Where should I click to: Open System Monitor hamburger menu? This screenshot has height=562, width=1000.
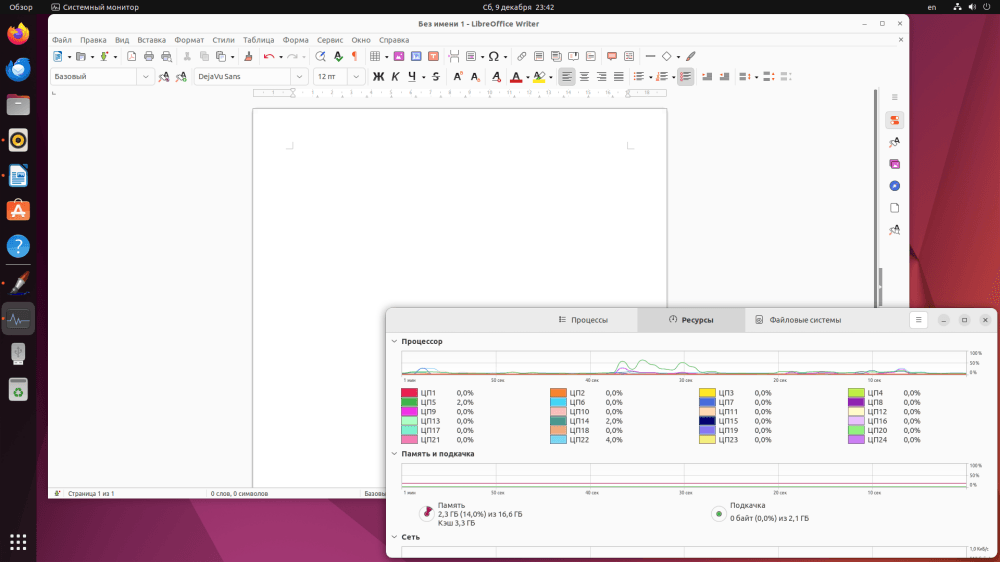[918, 320]
